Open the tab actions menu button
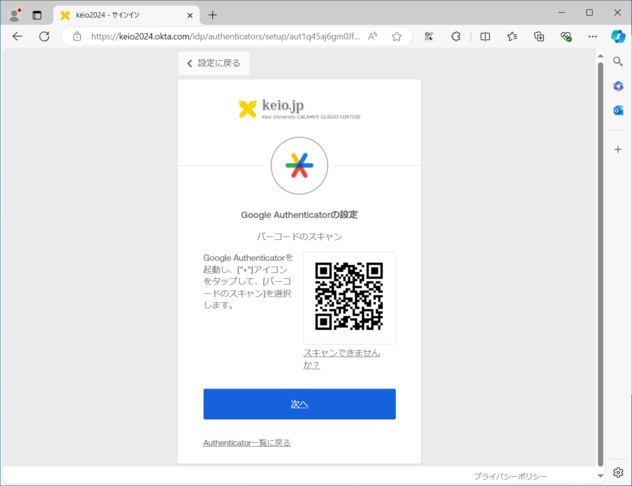632x486 pixels. pos(37,14)
